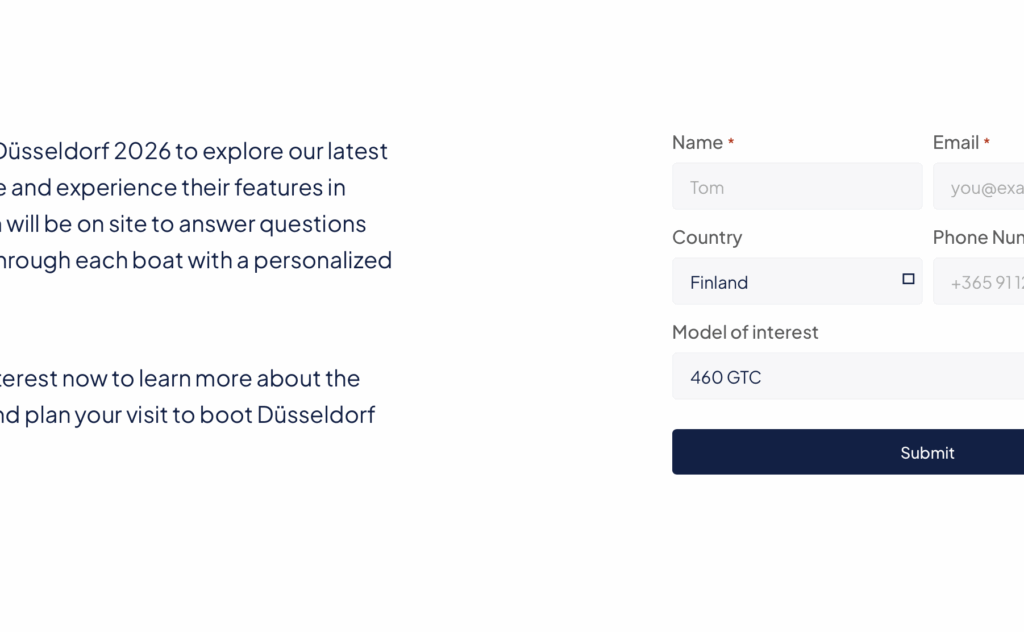Click the line about answering questions on site
Viewport: 1024px width, 632px height.
(x=183, y=223)
